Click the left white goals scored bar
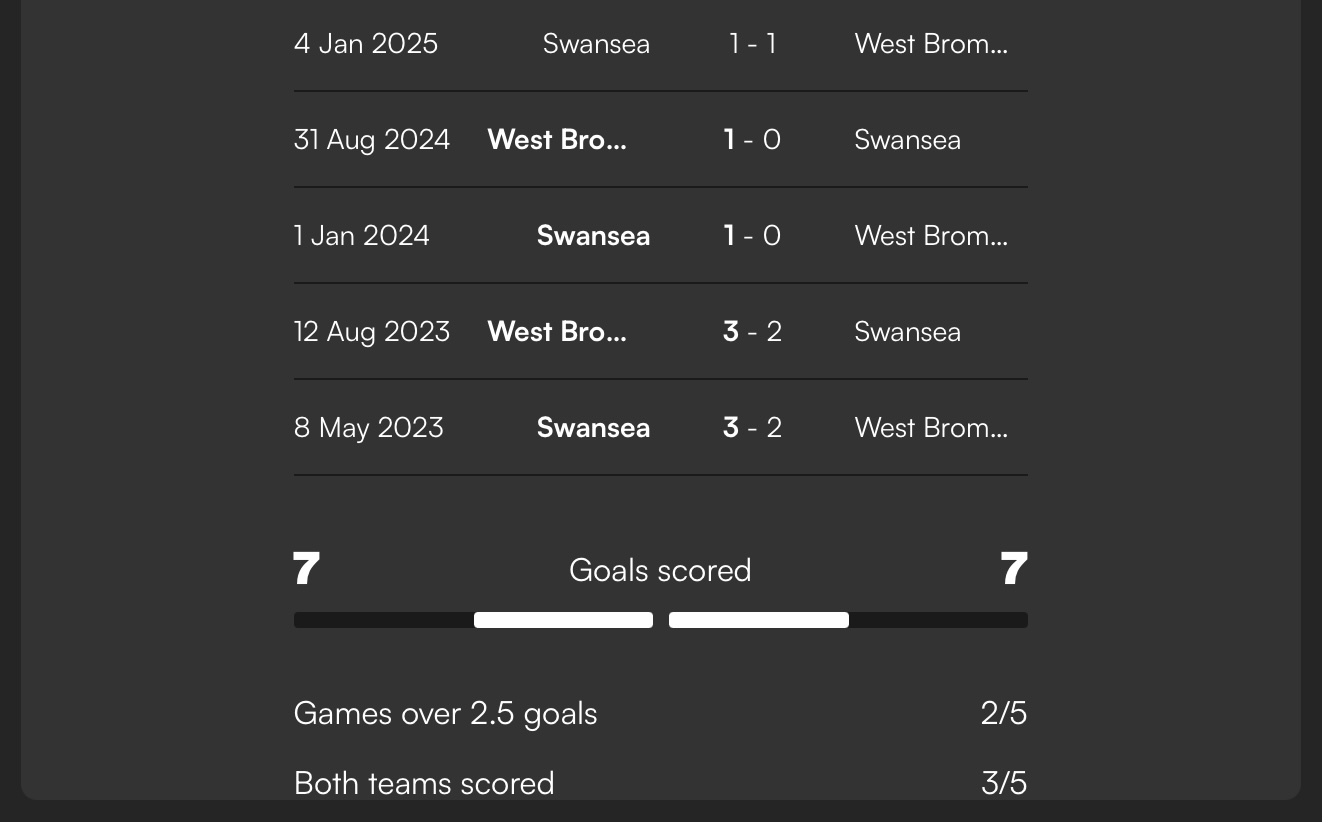This screenshot has width=1322, height=822. pos(563,620)
